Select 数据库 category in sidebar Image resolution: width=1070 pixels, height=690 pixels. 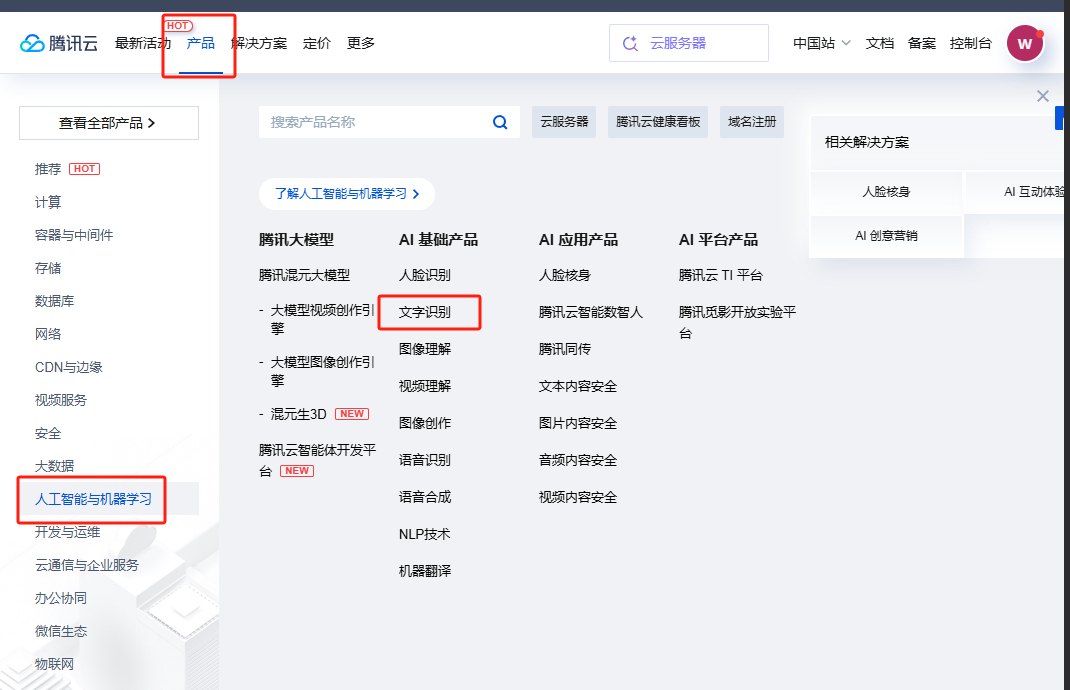(55, 301)
